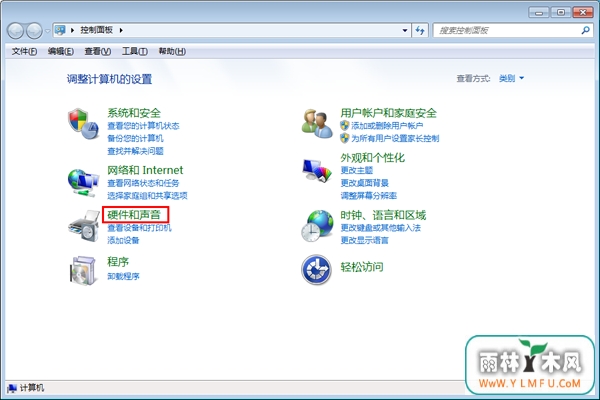
Task: Expand the breadcrumb arrow after 控制面板
Action: (121, 30)
